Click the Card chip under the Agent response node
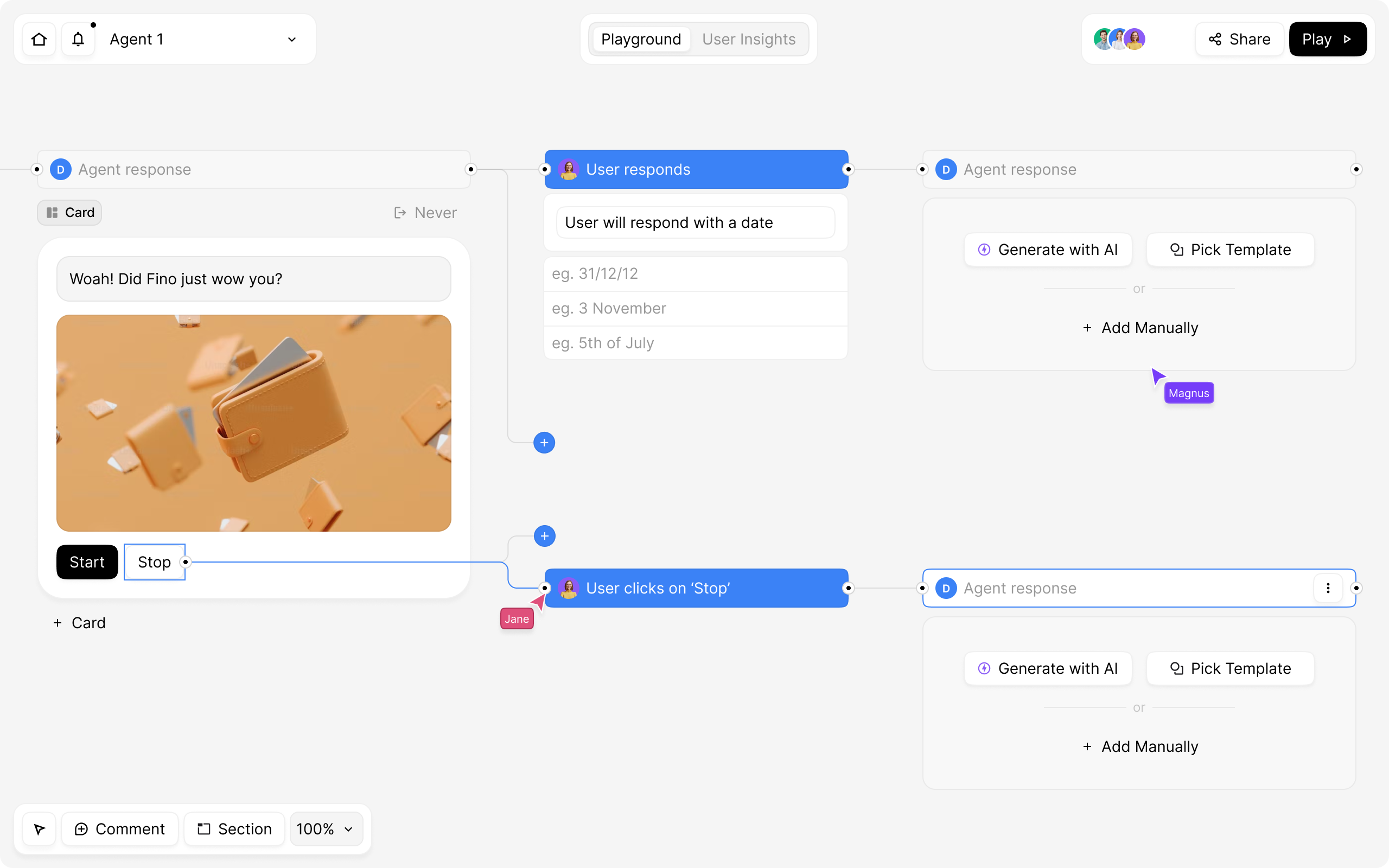The height and width of the screenshot is (868, 1389). click(69, 212)
